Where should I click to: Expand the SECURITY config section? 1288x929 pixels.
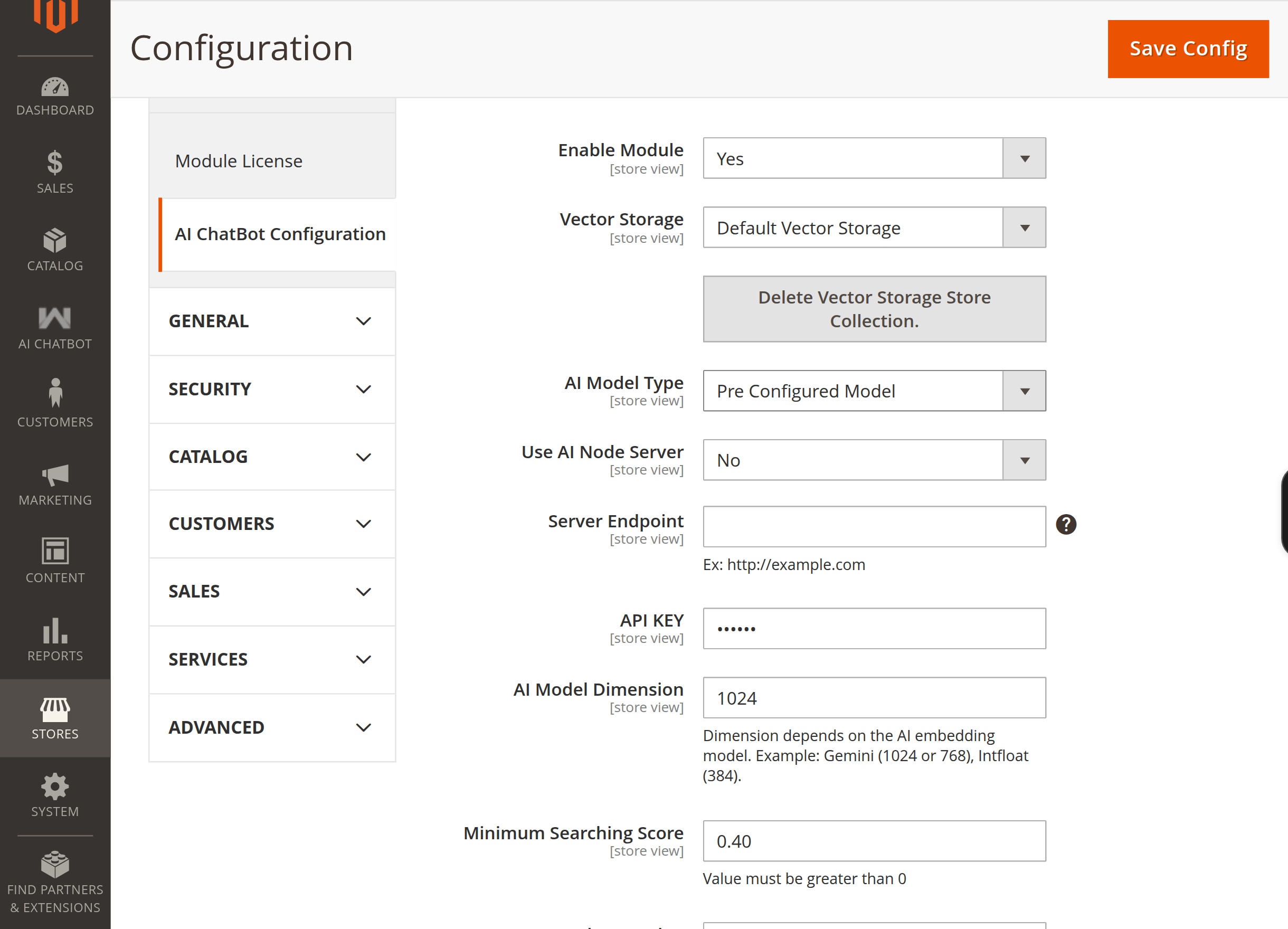(x=272, y=389)
